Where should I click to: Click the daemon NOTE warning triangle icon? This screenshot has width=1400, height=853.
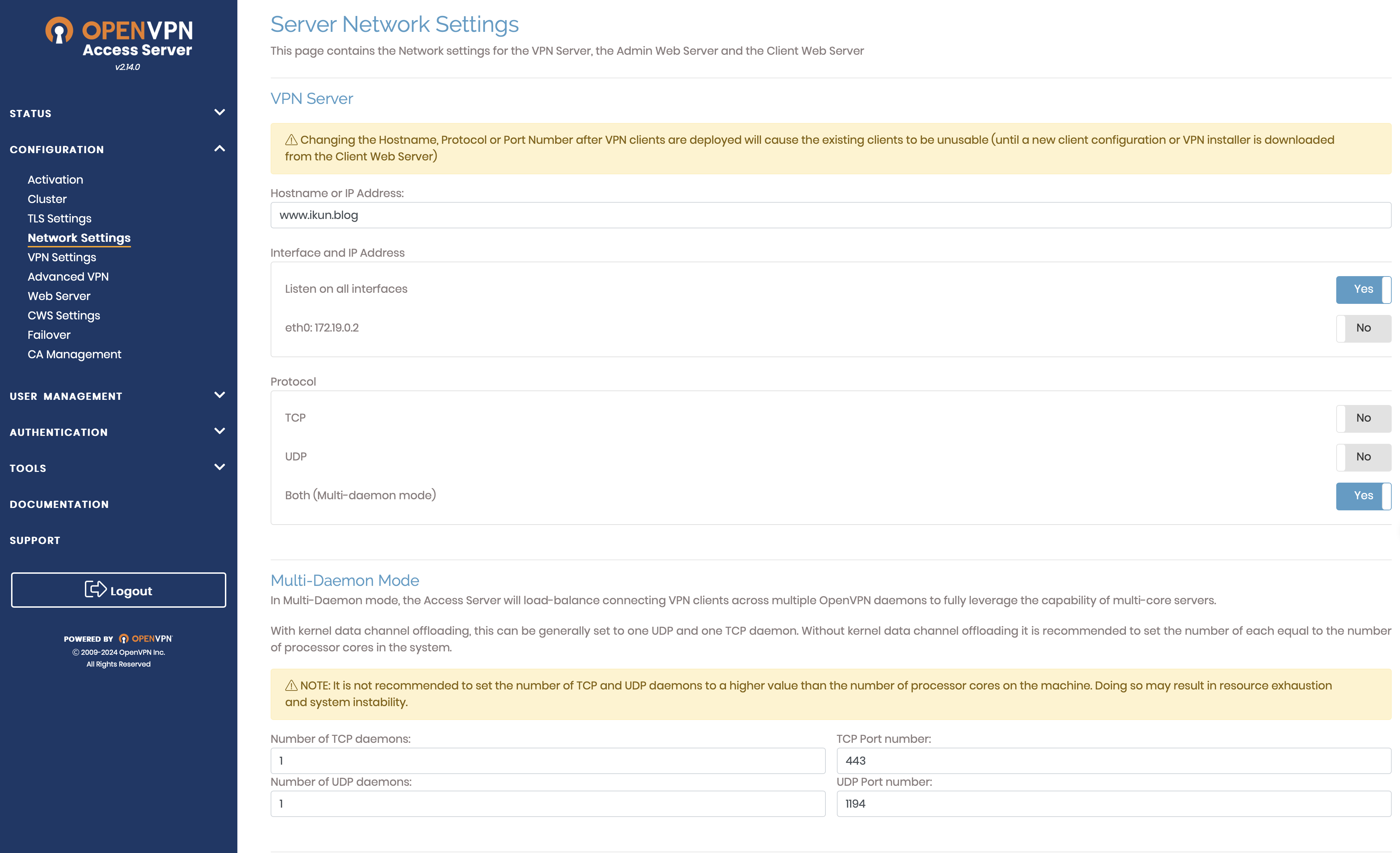291,685
